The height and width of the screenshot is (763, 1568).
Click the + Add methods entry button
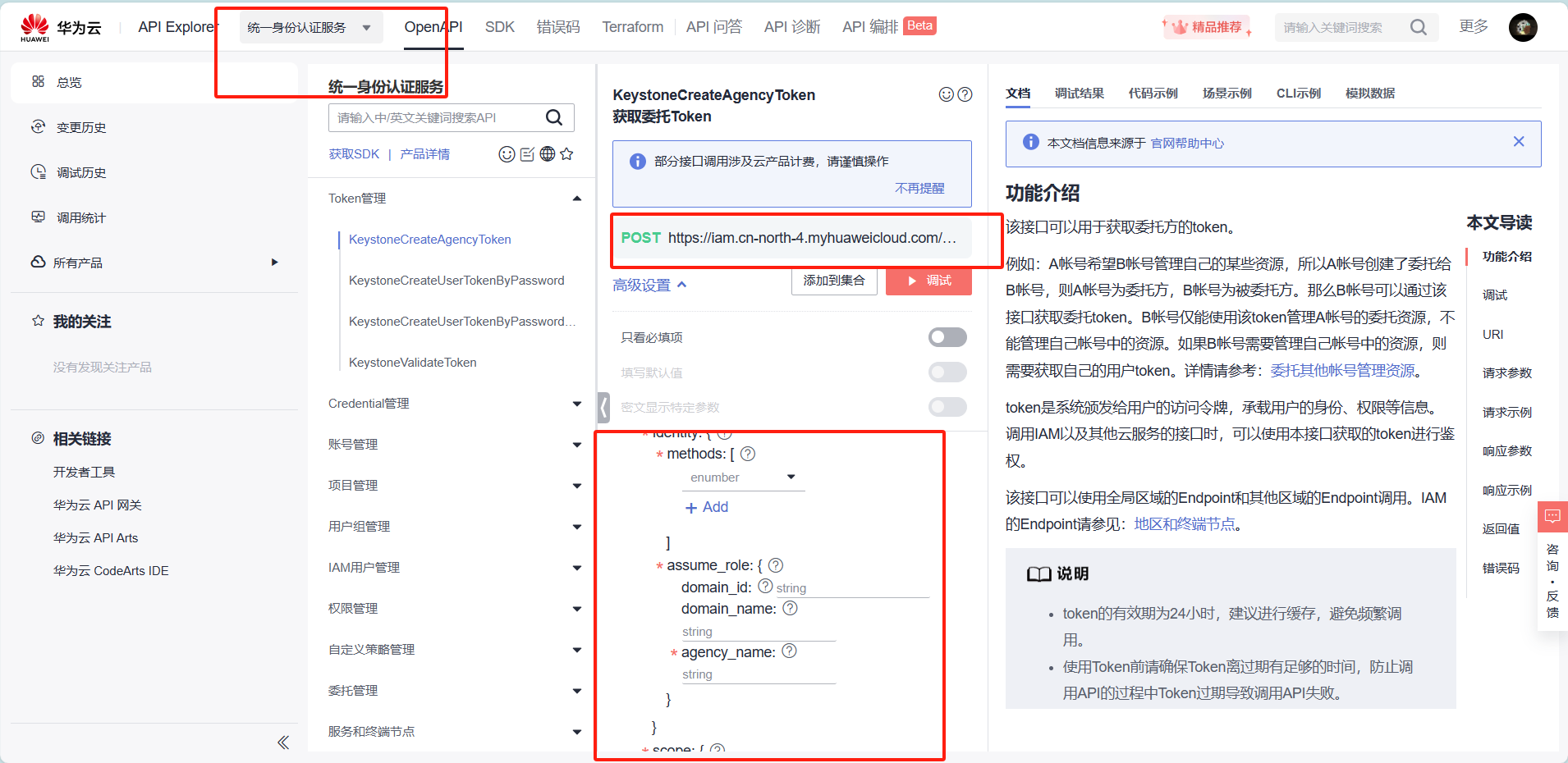click(707, 507)
